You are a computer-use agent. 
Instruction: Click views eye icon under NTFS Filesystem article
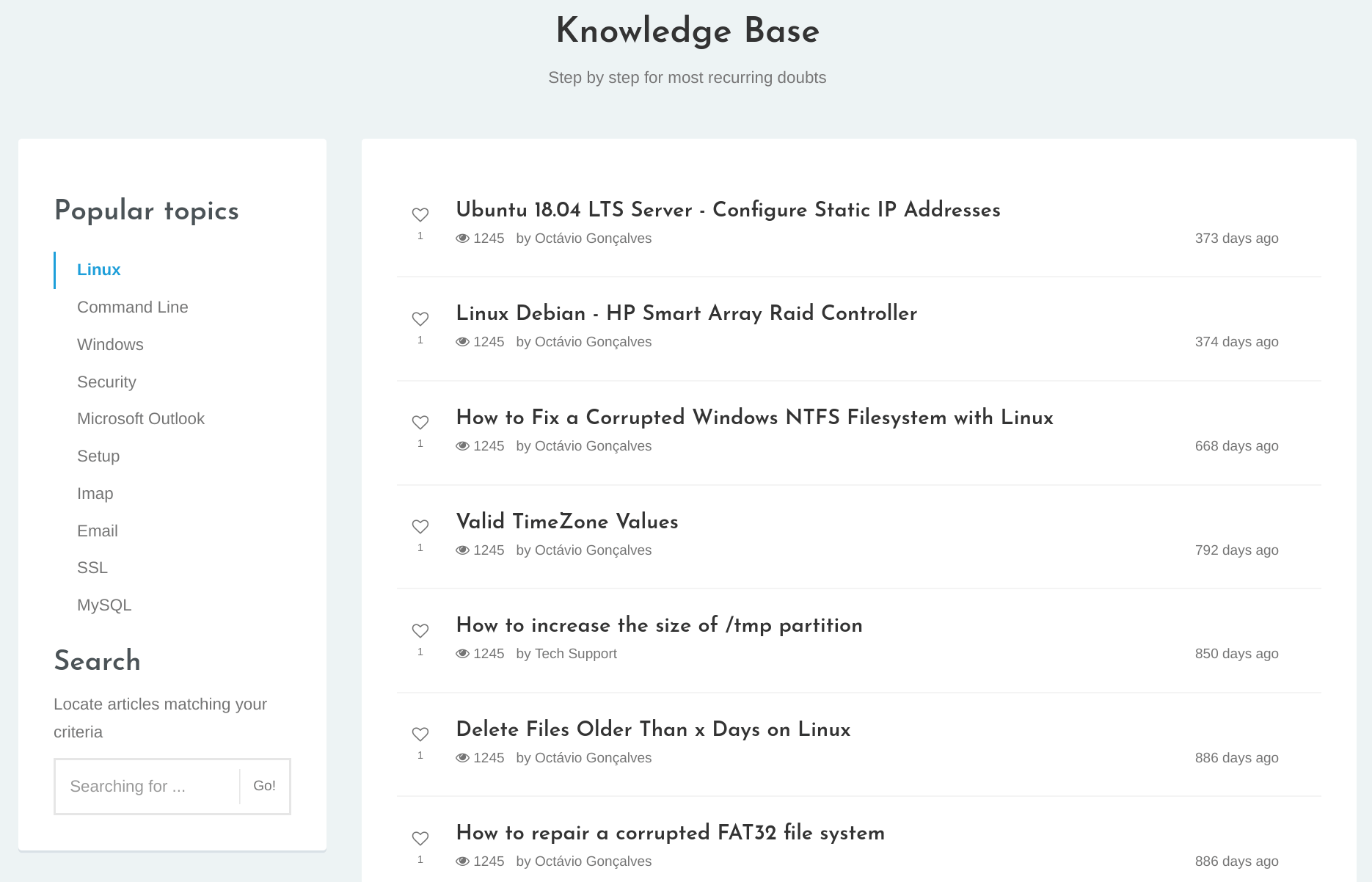point(462,446)
